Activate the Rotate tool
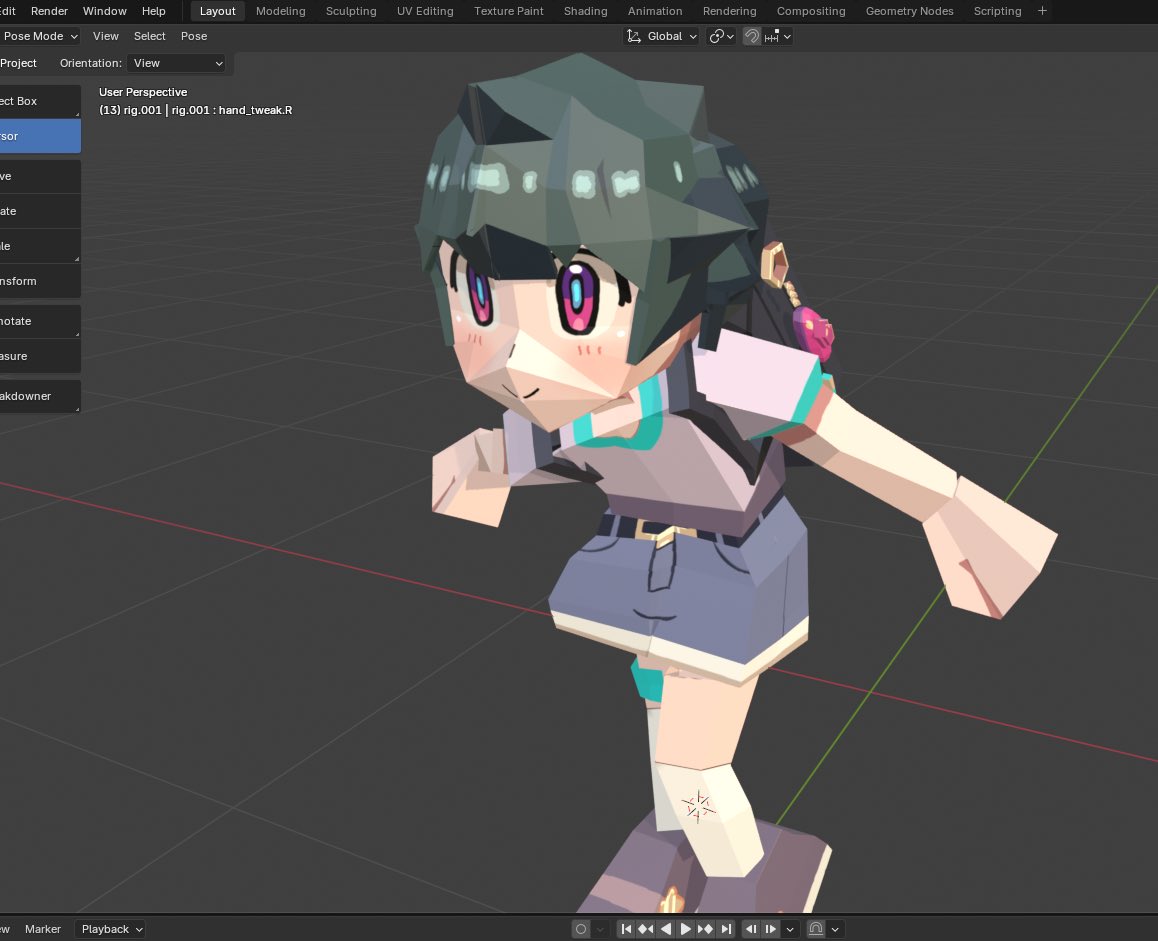This screenshot has width=1158, height=941. (40, 211)
